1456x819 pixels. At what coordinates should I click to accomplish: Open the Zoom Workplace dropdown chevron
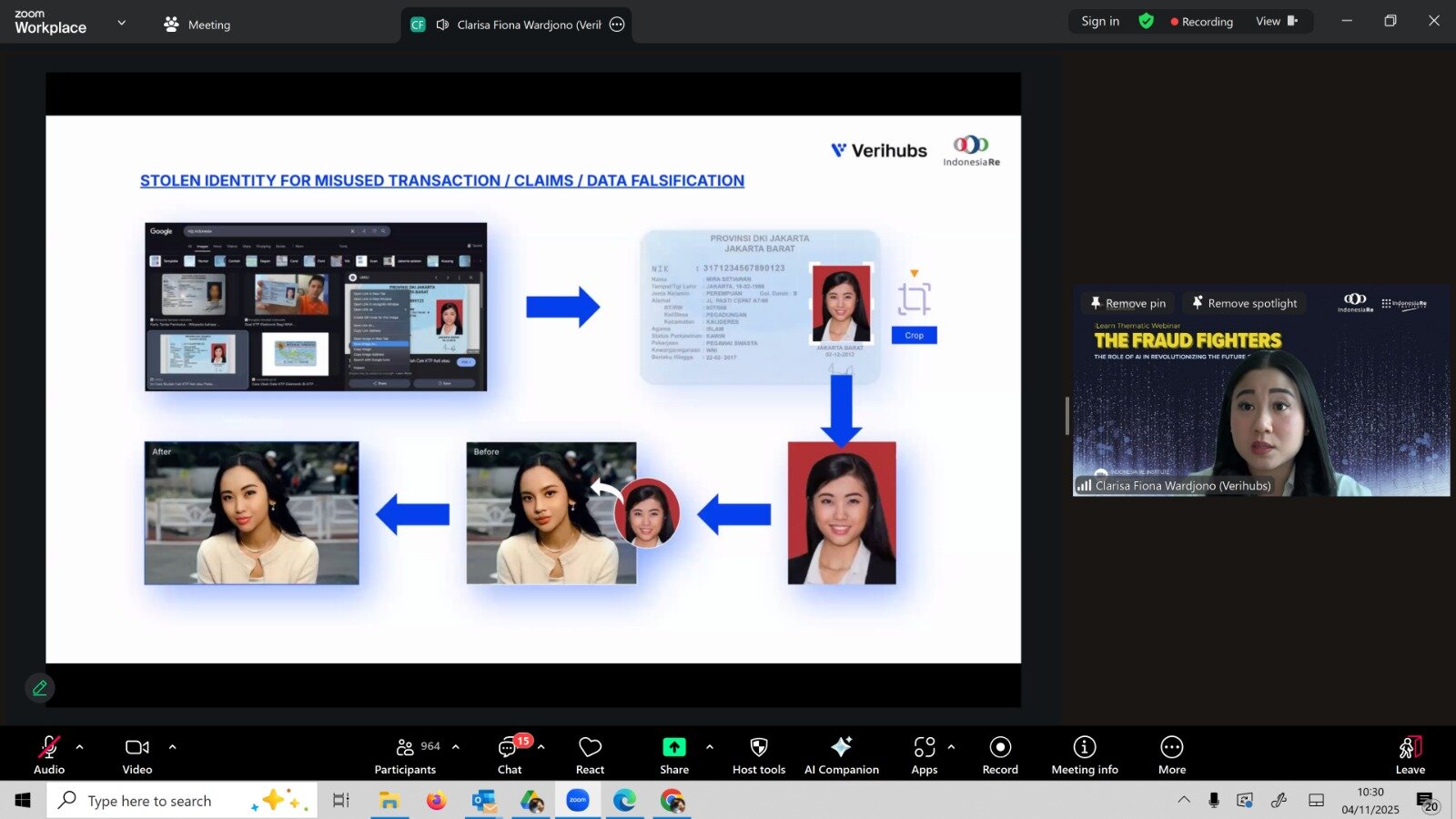122,23
